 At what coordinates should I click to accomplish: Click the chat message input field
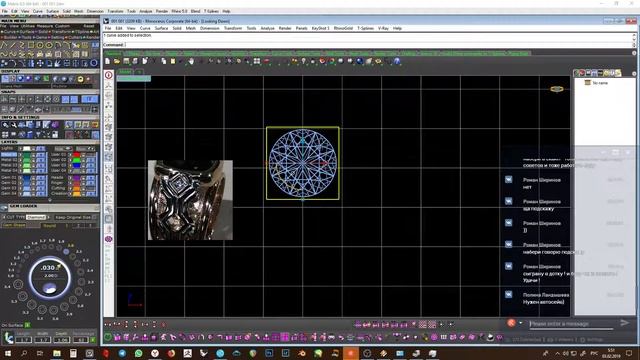(571, 324)
